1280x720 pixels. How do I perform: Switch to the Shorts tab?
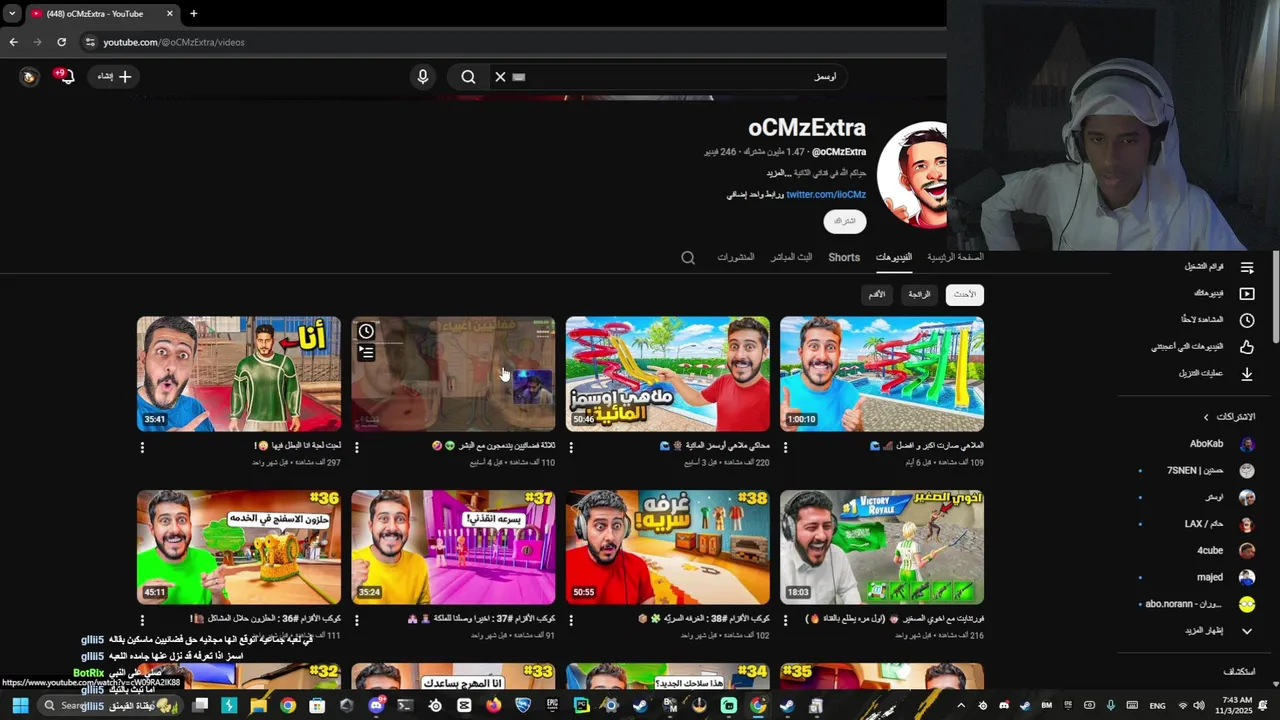(844, 257)
